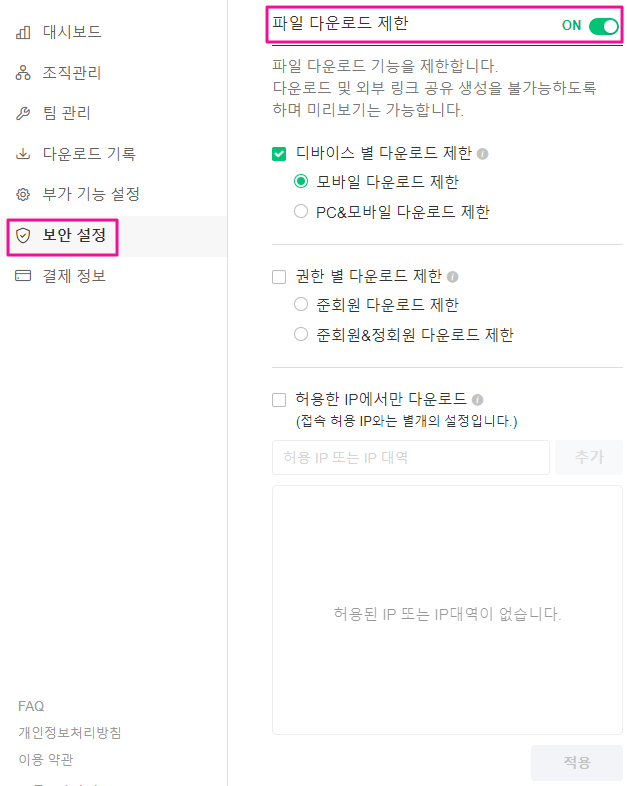This screenshot has height=786, width=627.
Task: Check the 허용한 IP에서만 다운로드 box
Action: pyautogui.click(x=279, y=399)
